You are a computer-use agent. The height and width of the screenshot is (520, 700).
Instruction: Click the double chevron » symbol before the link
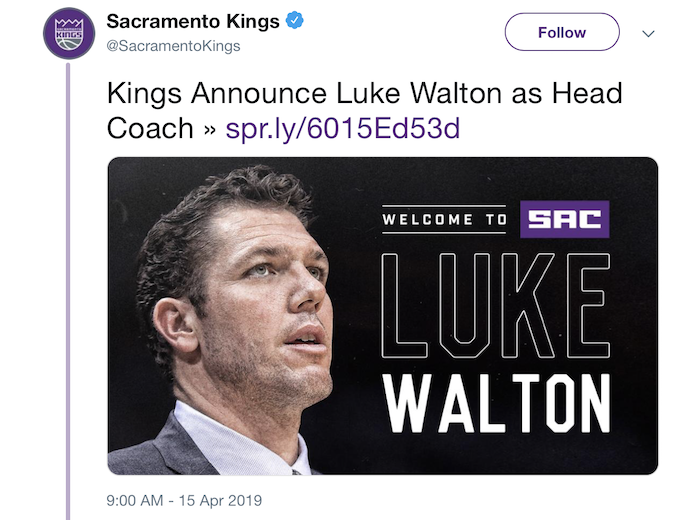(x=210, y=129)
